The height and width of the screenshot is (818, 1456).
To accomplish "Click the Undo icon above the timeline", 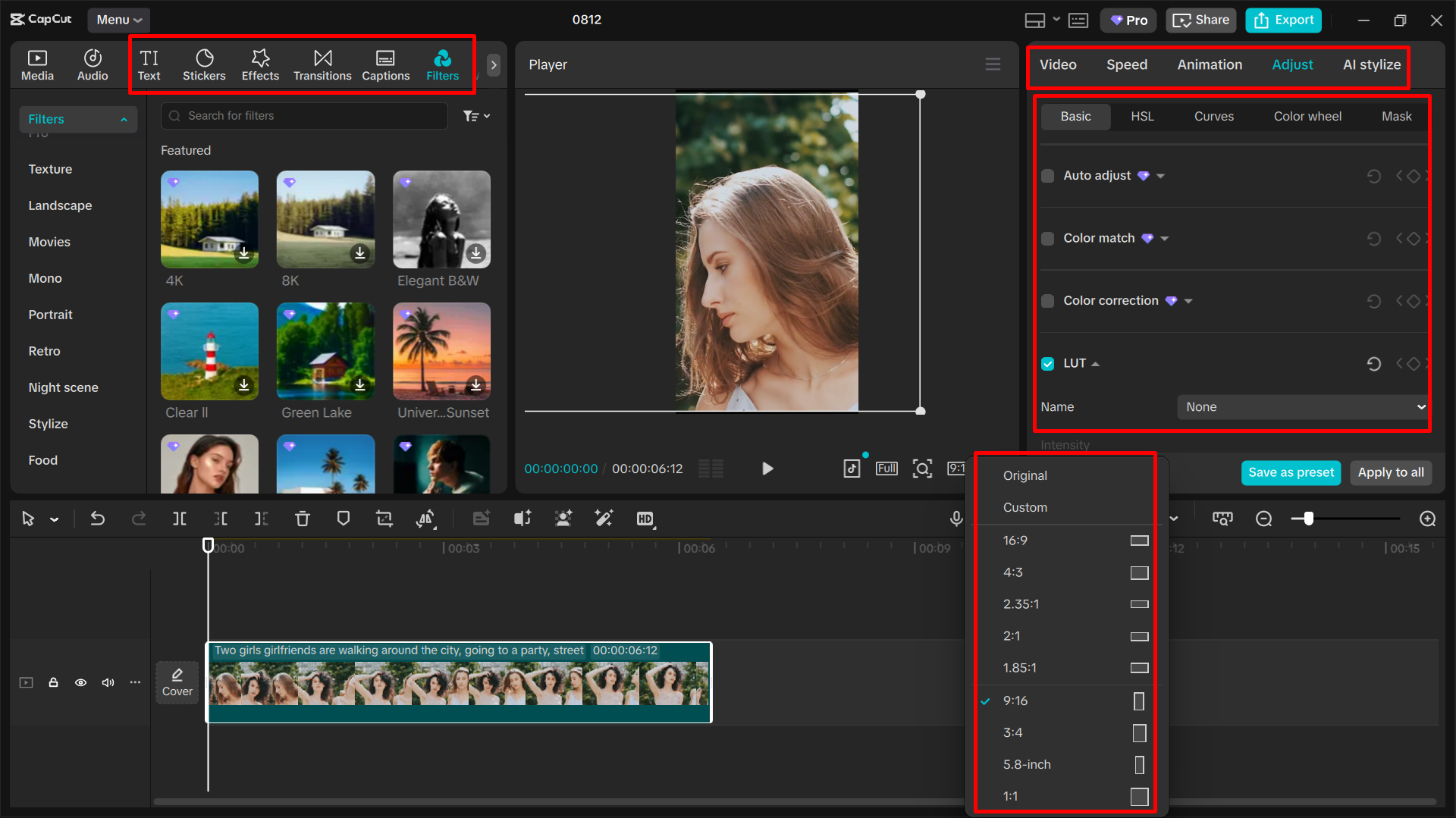I will point(98,519).
